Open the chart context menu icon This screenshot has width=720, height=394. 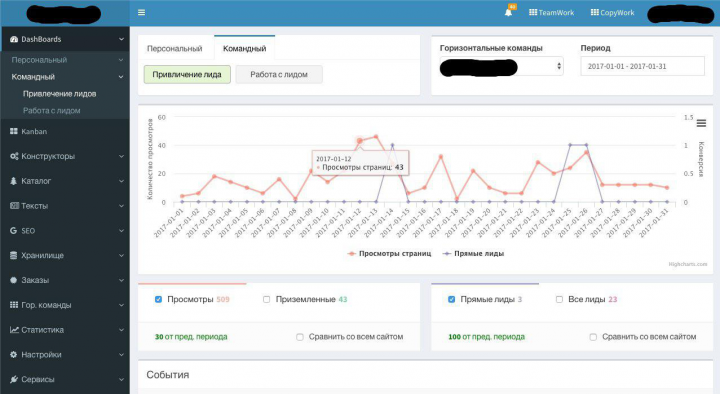(701, 123)
